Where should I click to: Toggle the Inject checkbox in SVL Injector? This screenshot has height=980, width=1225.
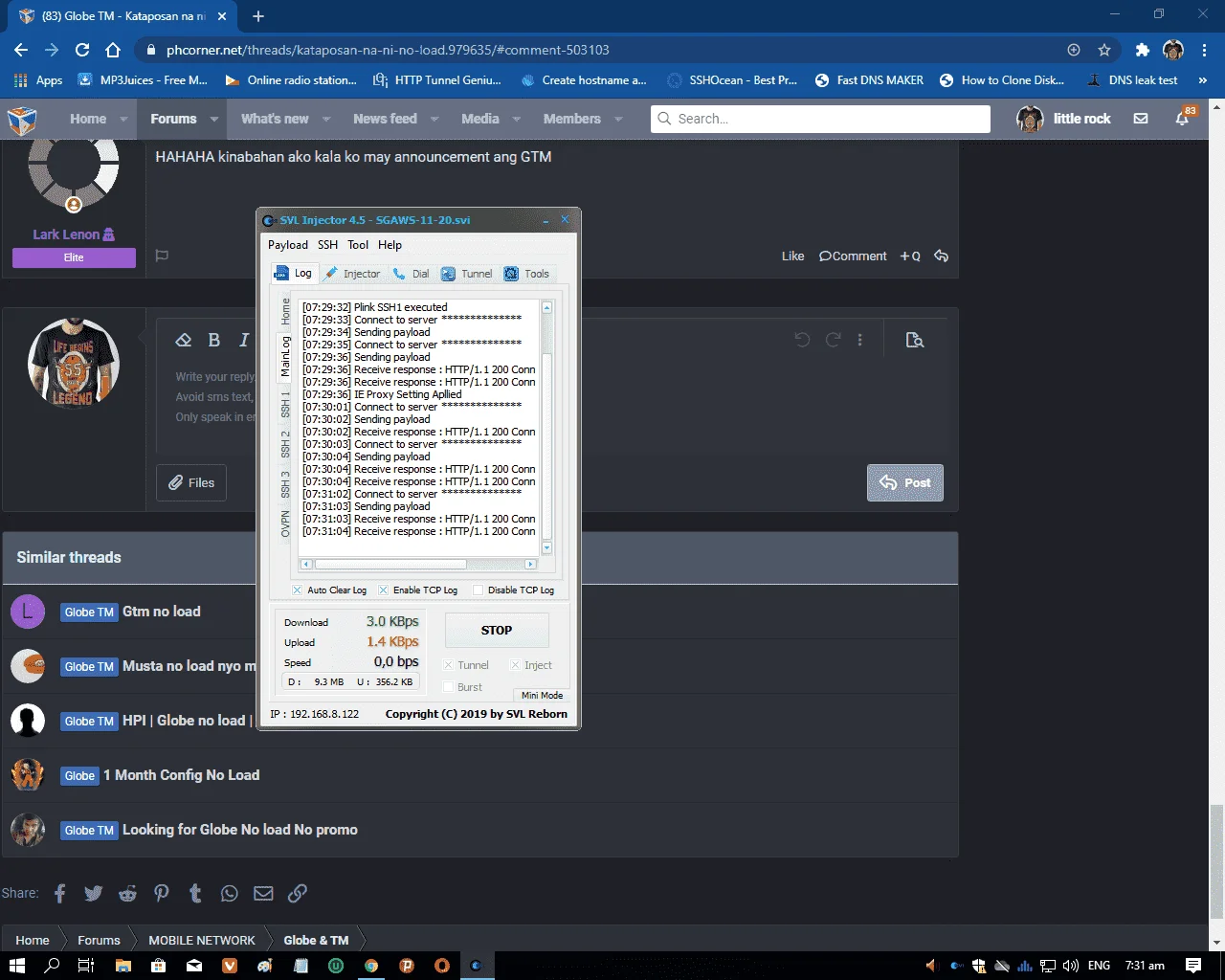[515, 665]
